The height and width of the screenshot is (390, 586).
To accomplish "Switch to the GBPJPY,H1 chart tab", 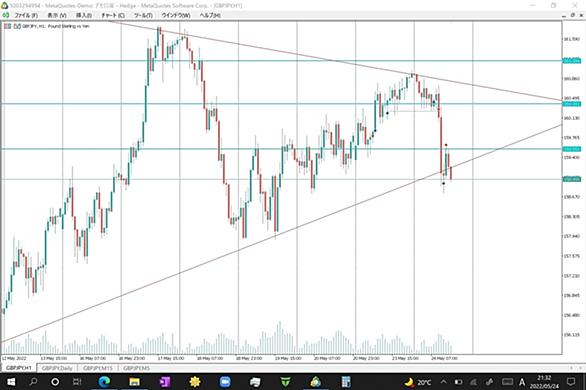I will coord(19,368).
